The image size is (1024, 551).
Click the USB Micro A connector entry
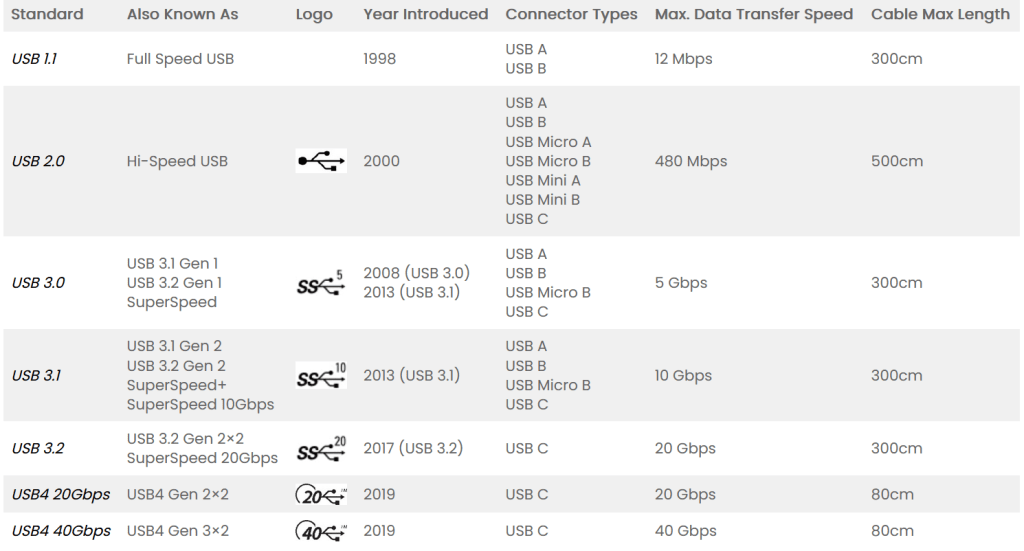click(x=548, y=142)
